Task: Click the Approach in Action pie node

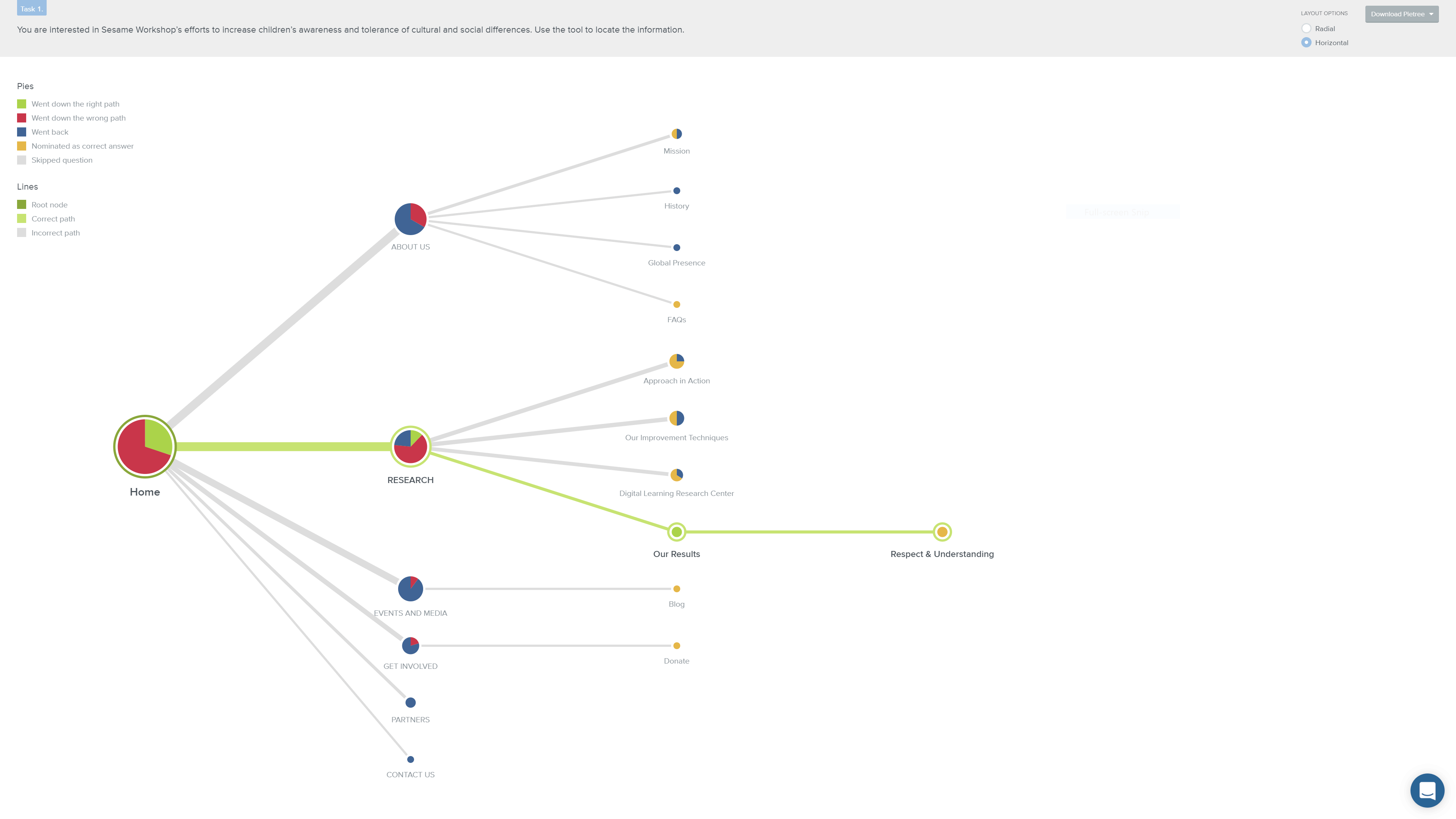Action: 676,361
